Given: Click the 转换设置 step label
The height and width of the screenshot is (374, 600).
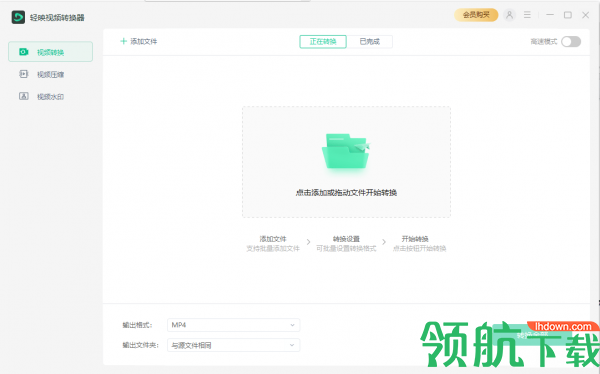Looking at the screenshot, I should (x=346, y=239).
